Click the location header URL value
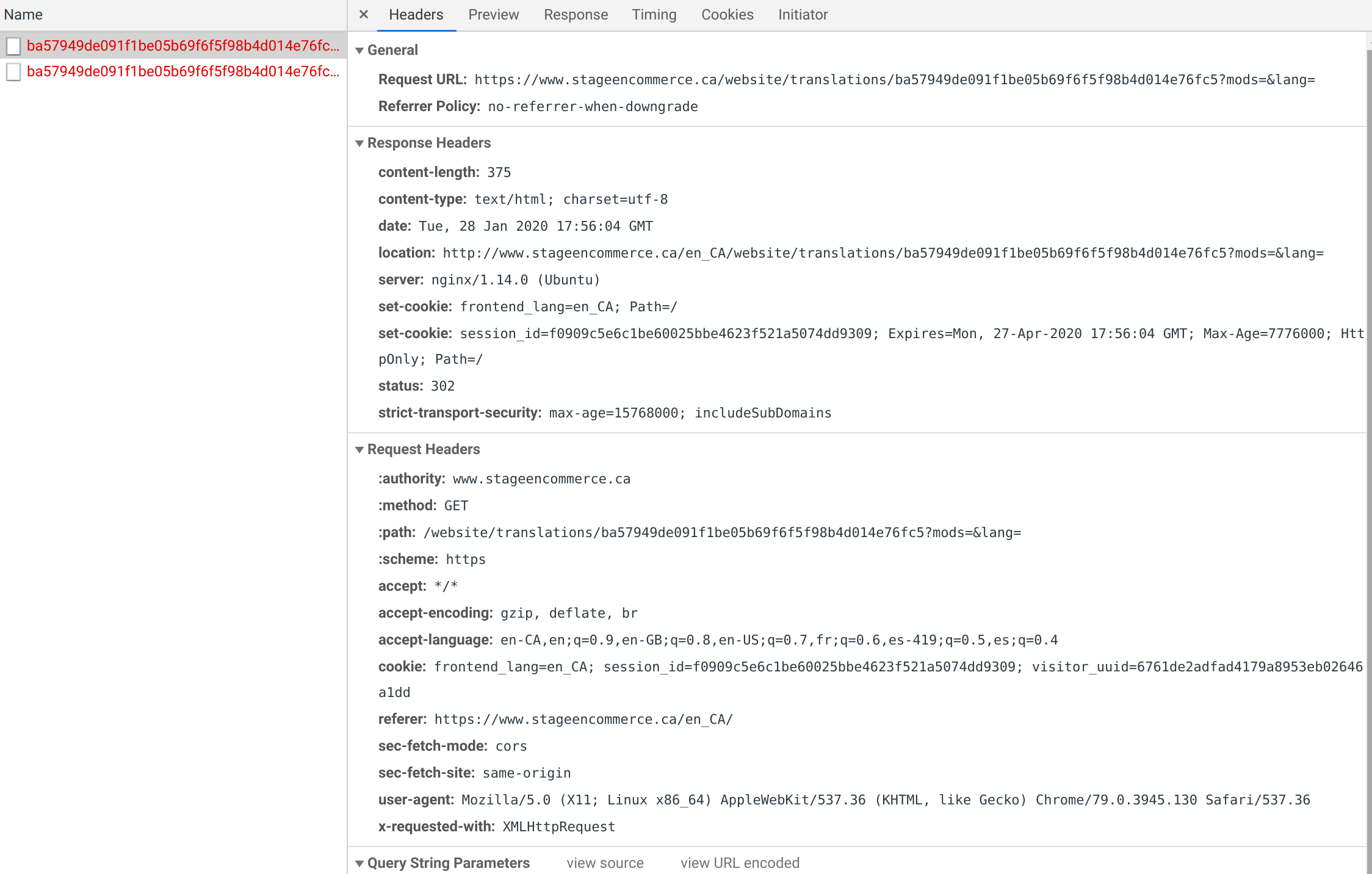Screen dimensions: 1372x874 pos(883,253)
